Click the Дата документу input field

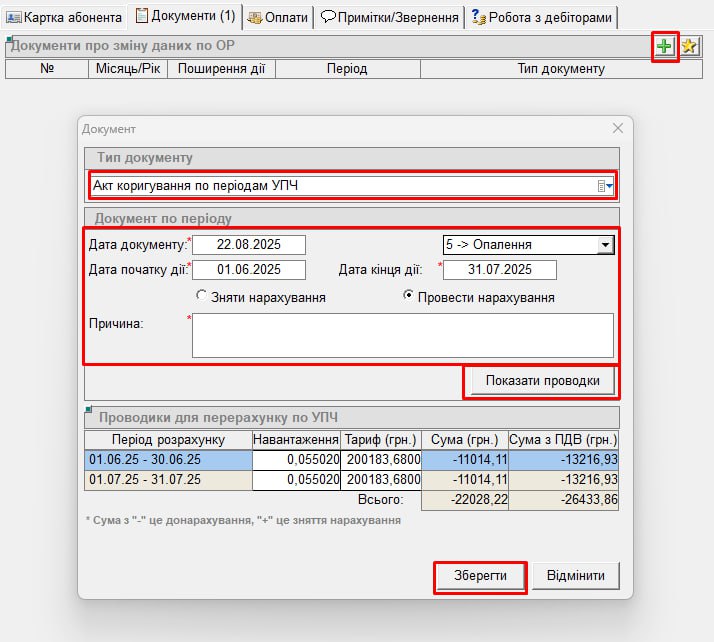[248, 245]
